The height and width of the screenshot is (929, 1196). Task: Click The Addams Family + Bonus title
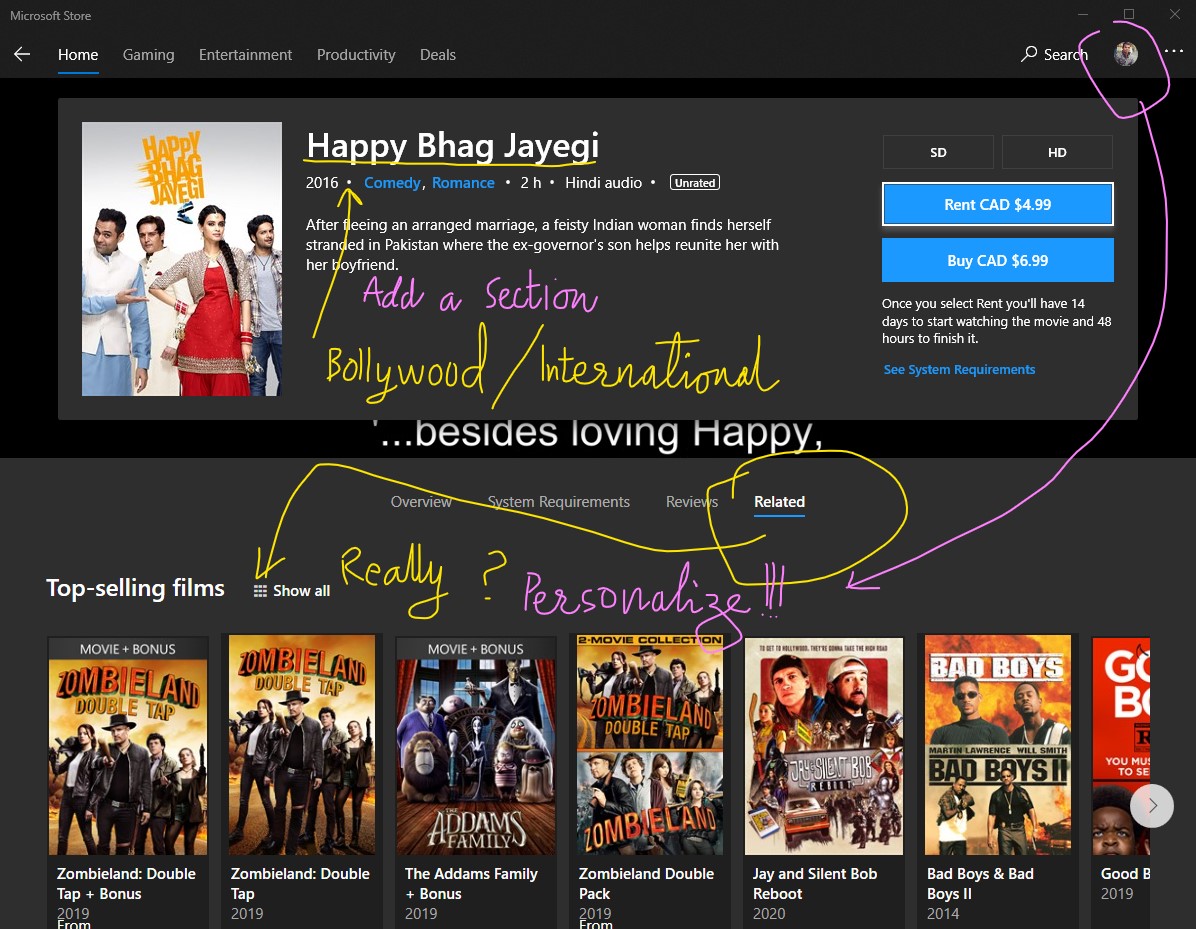point(471,883)
